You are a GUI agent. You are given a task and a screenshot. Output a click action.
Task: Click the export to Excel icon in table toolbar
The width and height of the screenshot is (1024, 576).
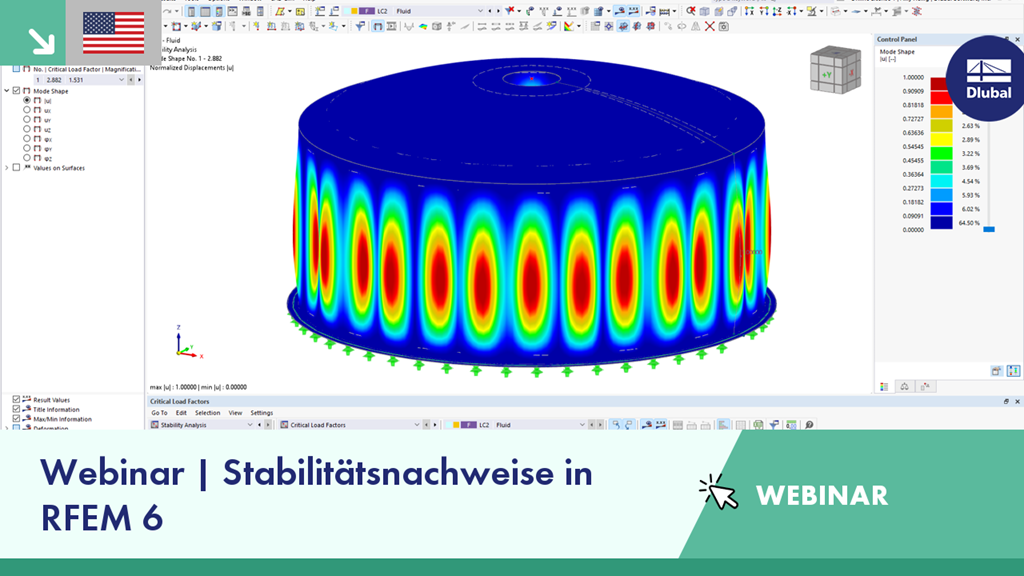click(758, 425)
